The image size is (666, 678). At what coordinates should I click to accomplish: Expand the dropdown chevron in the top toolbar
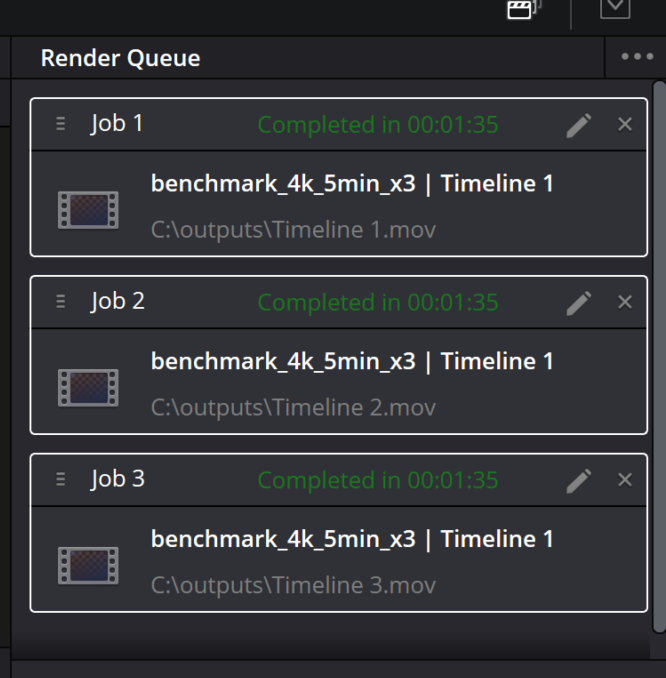point(615,9)
